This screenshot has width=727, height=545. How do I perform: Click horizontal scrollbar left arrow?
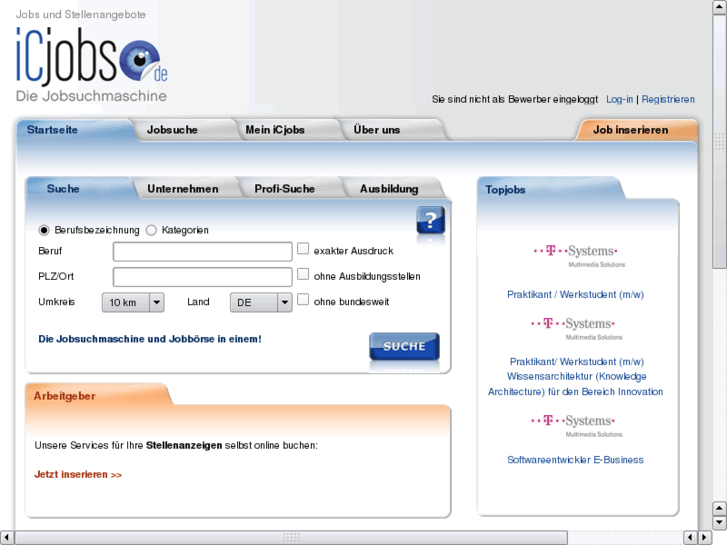[x=6, y=537]
